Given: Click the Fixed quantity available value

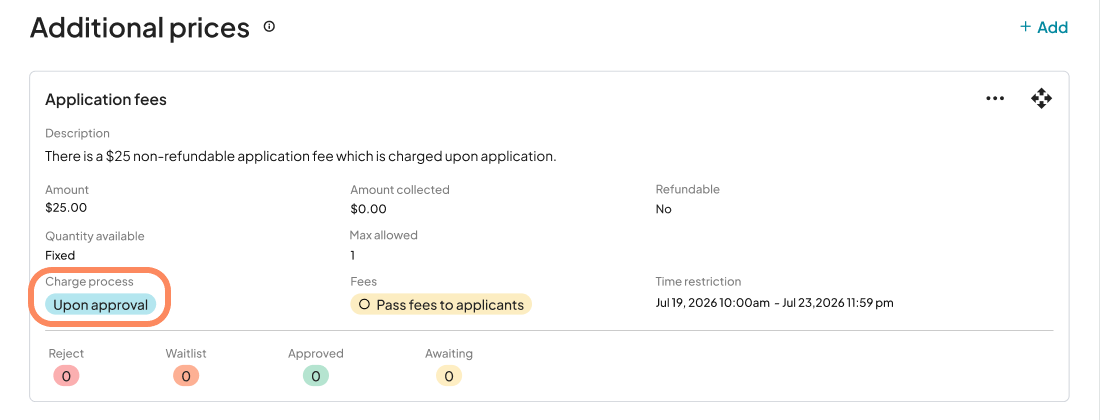Looking at the screenshot, I should pos(60,255).
